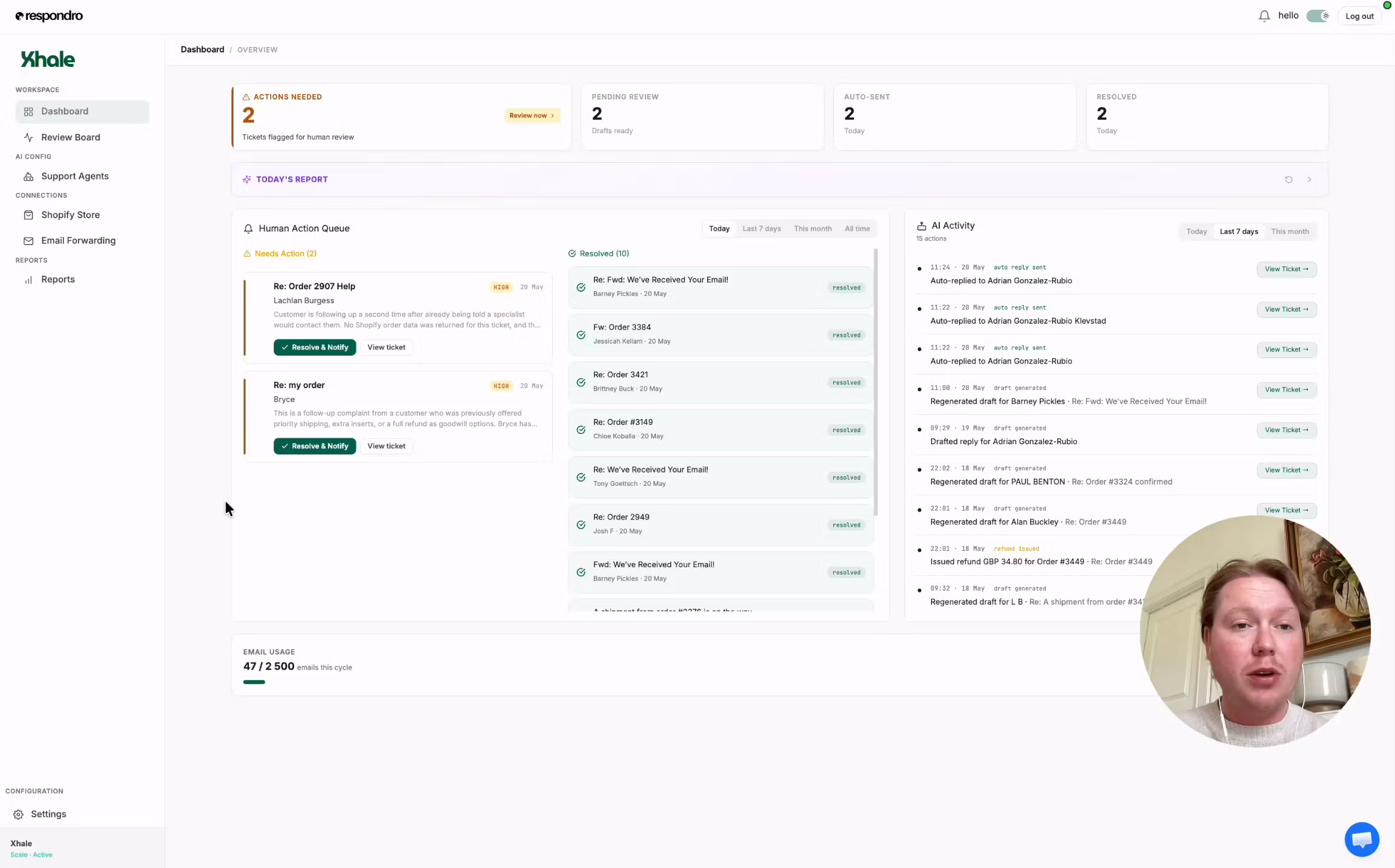This screenshot has height=868, width=1395.
Task: Select All time in Human Action Queue
Action: pos(857,229)
